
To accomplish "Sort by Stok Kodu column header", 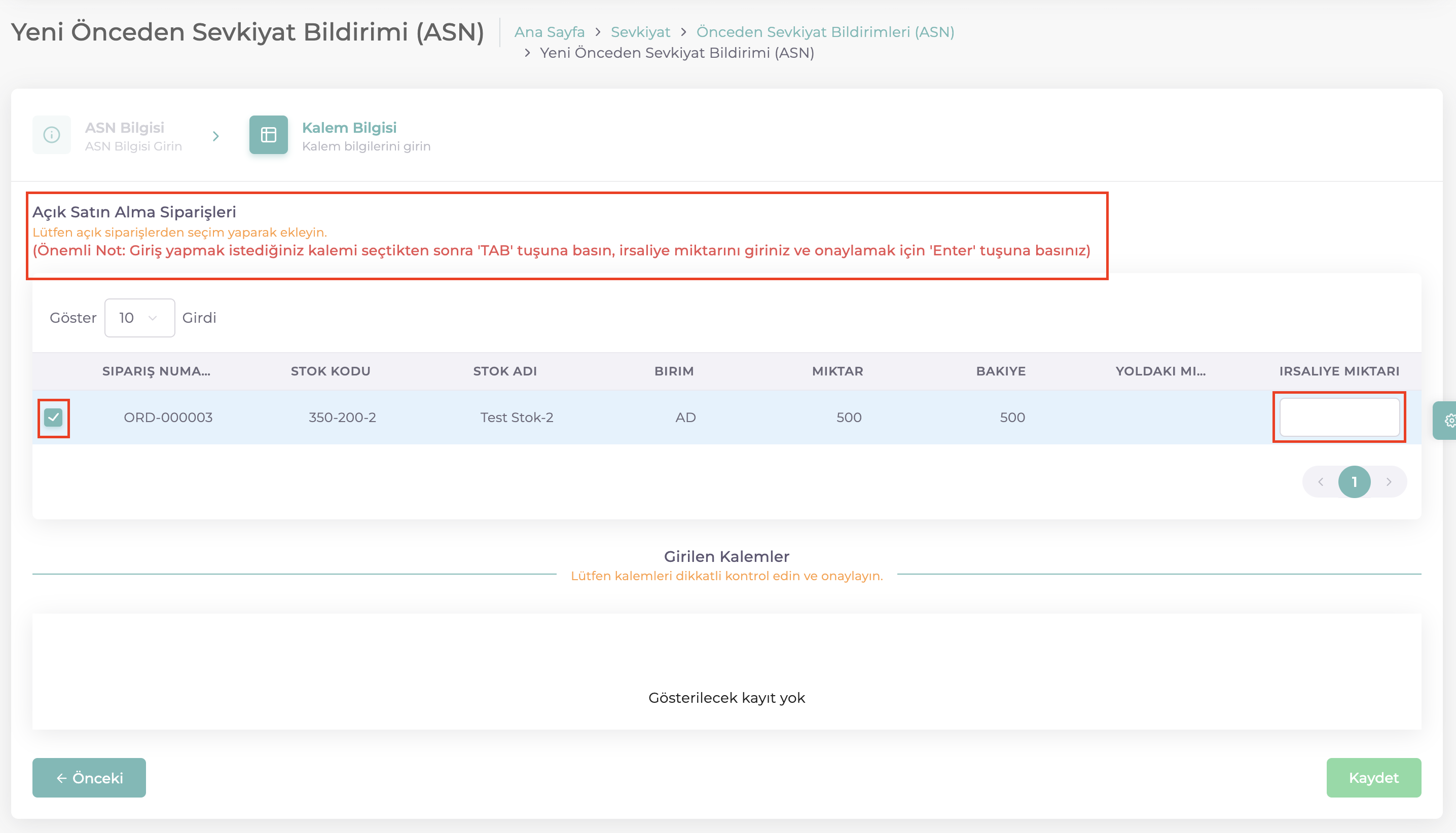I will 330,371.
